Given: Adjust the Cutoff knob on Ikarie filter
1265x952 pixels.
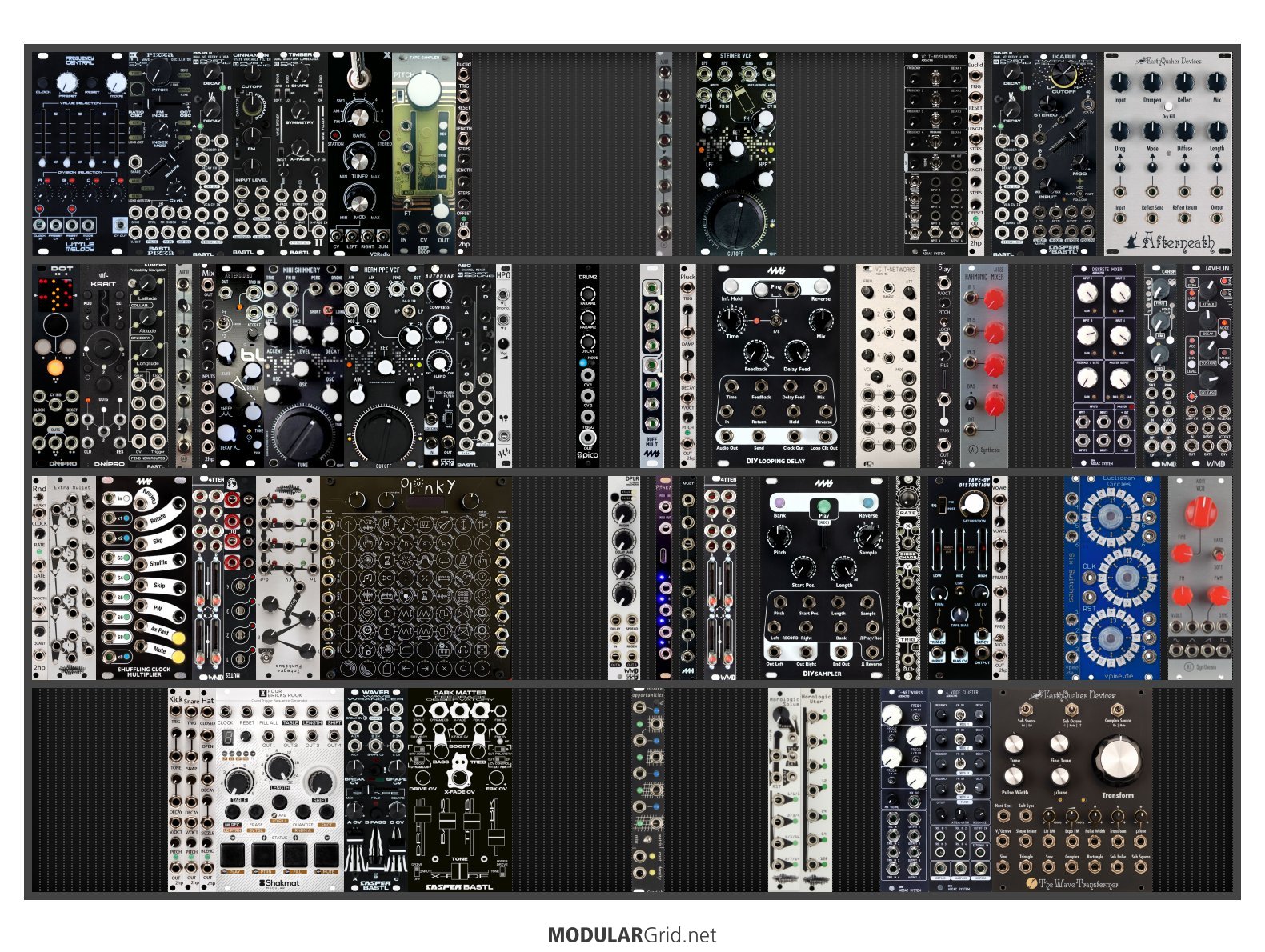Looking at the screenshot, I should click(x=1063, y=74).
